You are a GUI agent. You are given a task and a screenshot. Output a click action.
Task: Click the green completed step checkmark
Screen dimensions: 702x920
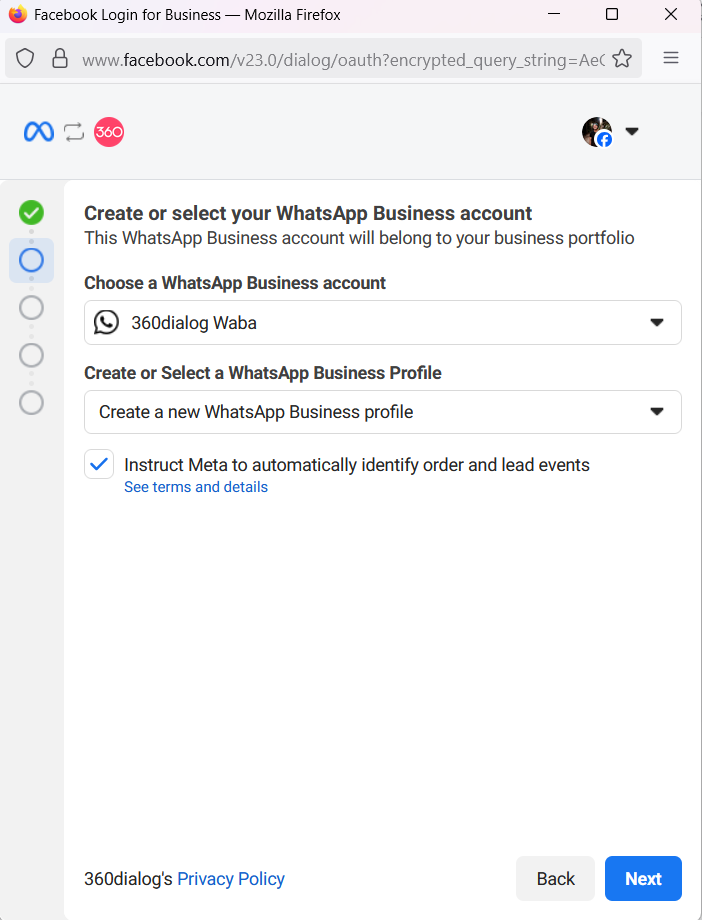tap(32, 212)
